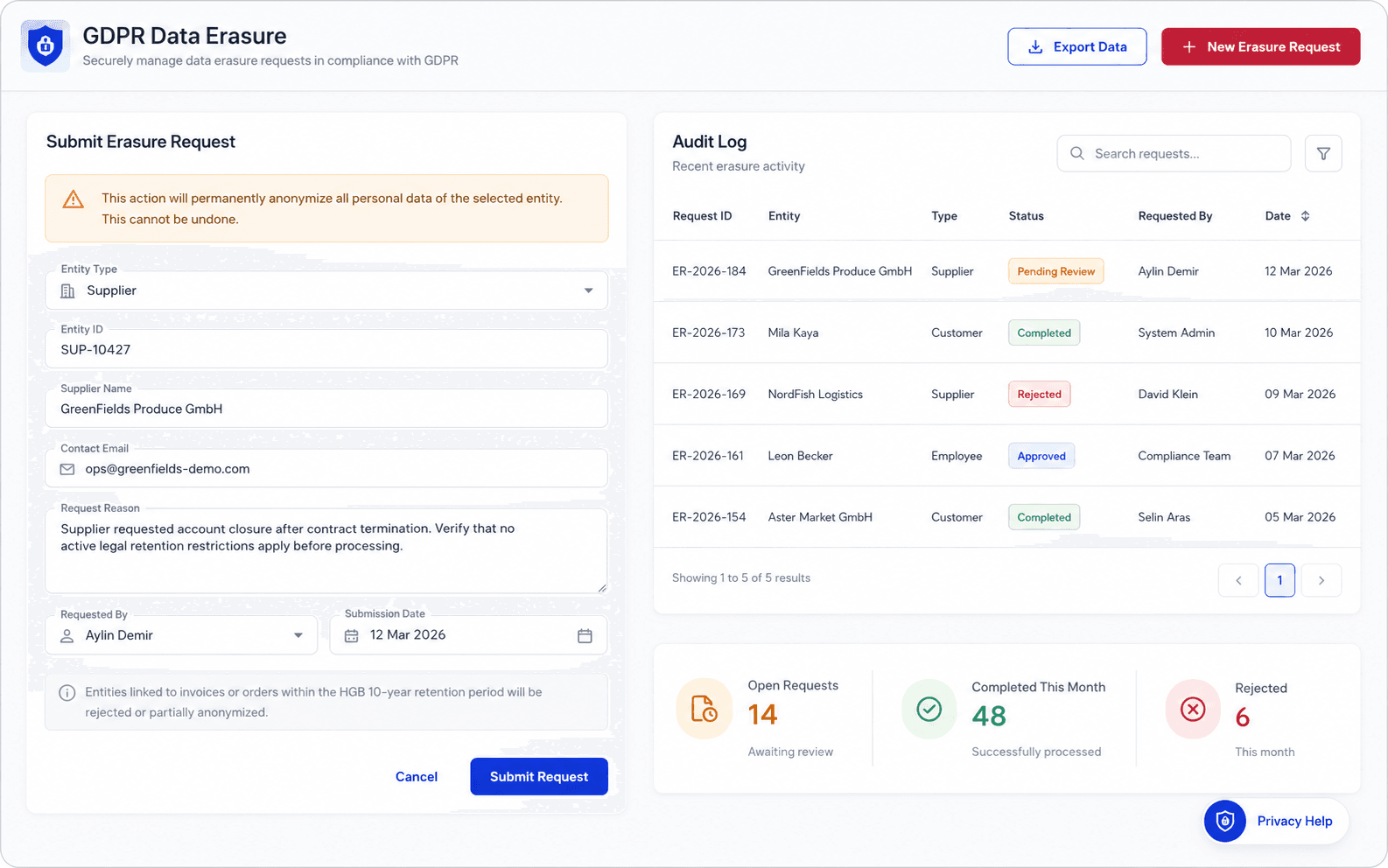This screenshot has width=1388, height=868.
Task: Click date 12 Mar 2026 in audit log
Action: pyautogui.click(x=1298, y=271)
